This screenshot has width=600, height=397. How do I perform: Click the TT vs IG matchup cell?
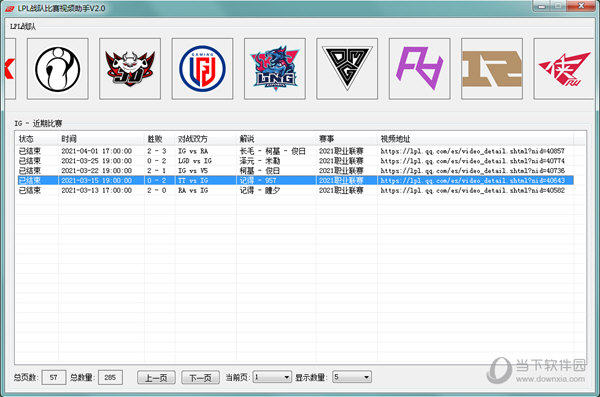pos(193,180)
